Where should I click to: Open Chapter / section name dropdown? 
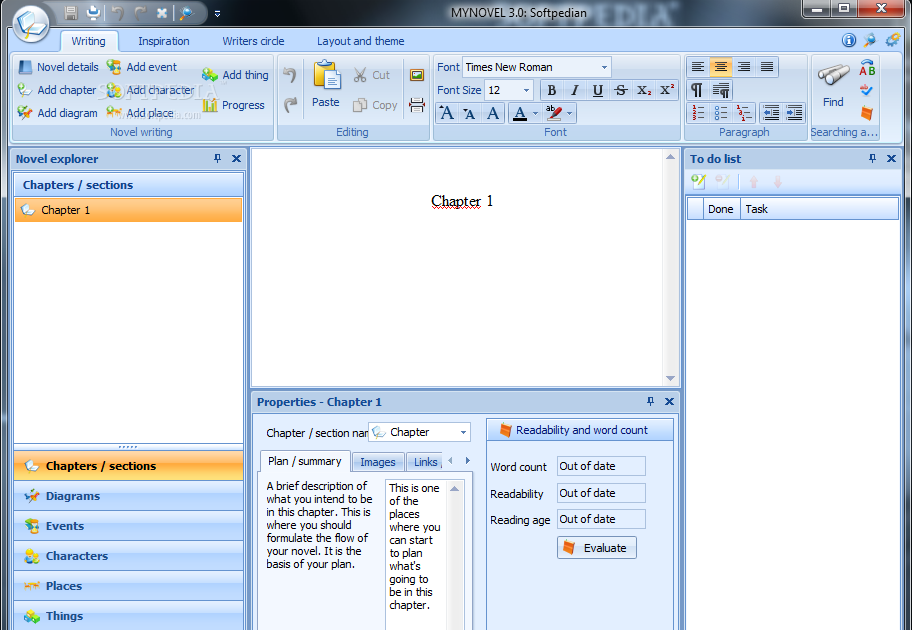pos(464,432)
